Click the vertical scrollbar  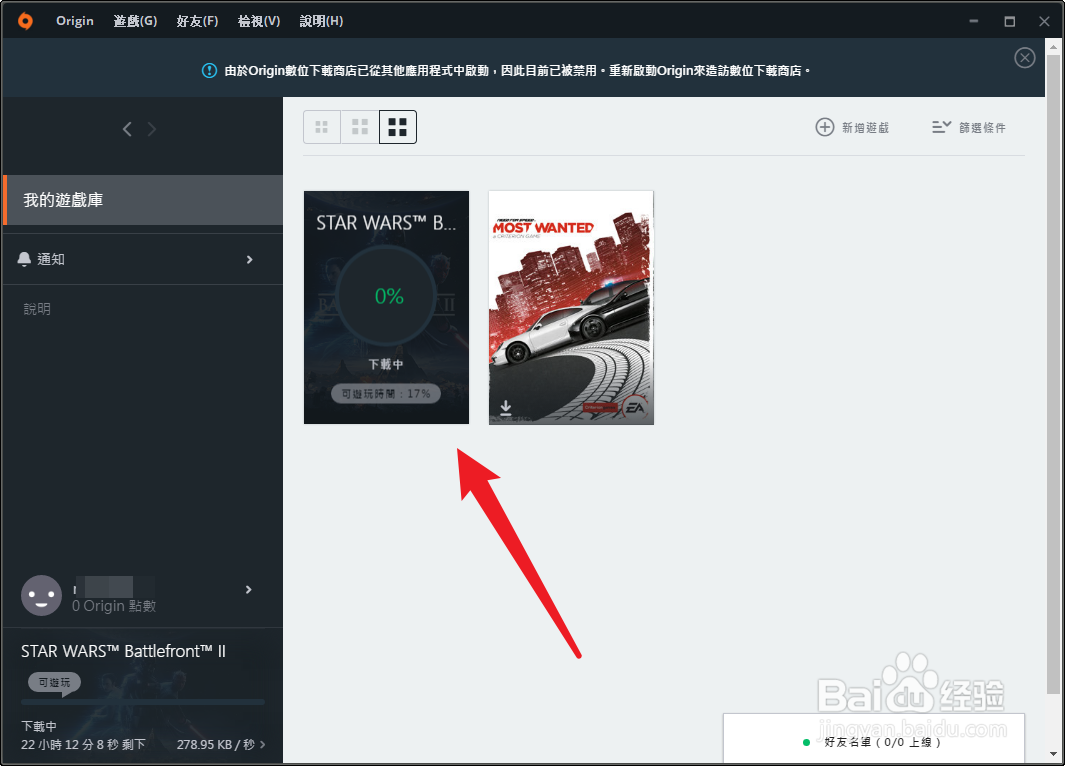(x=1053, y=373)
